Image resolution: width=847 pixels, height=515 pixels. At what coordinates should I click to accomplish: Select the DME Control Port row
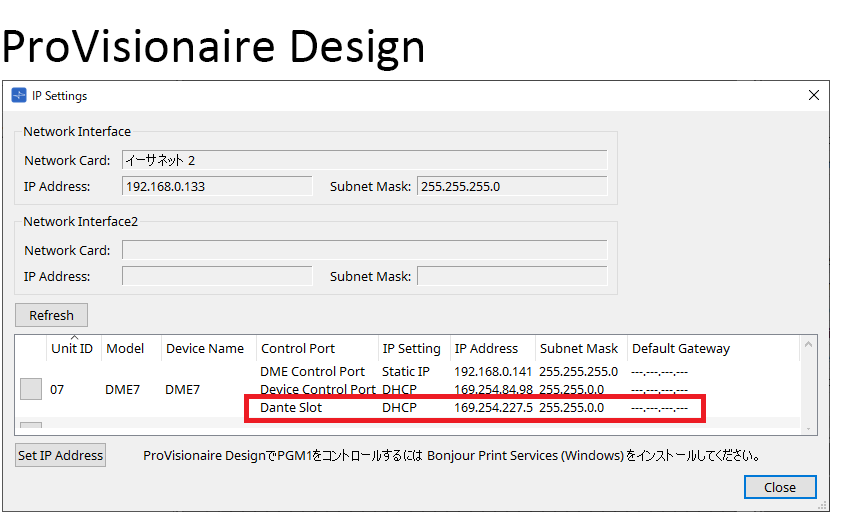coord(313,371)
